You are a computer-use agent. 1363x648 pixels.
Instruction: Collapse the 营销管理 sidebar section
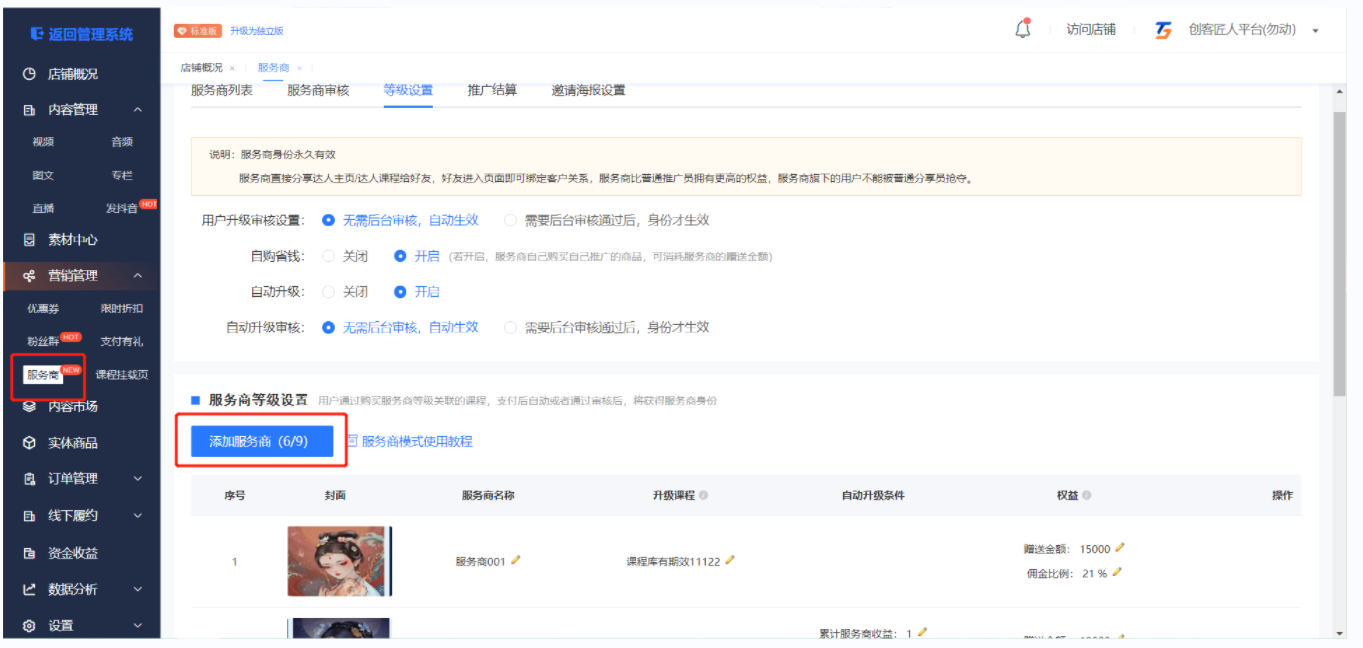point(138,276)
